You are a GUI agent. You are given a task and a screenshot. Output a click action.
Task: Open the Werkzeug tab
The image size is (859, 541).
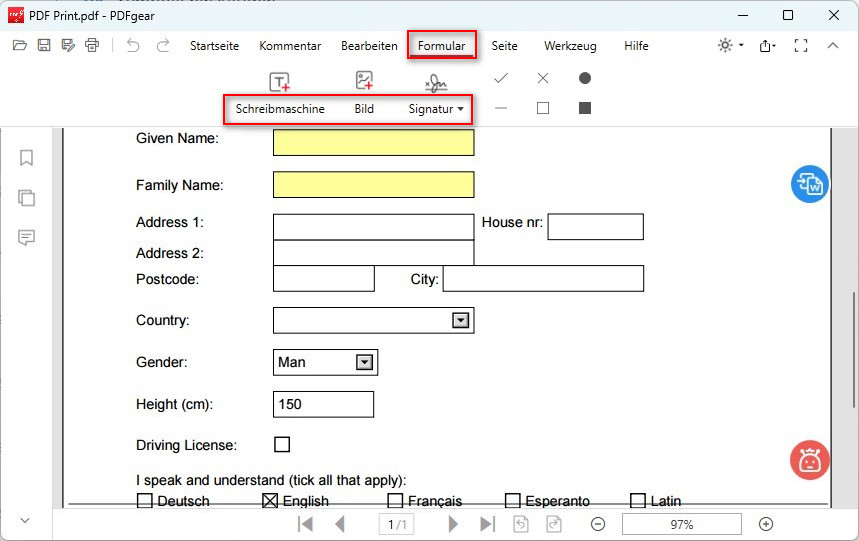pyautogui.click(x=570, y=46)
